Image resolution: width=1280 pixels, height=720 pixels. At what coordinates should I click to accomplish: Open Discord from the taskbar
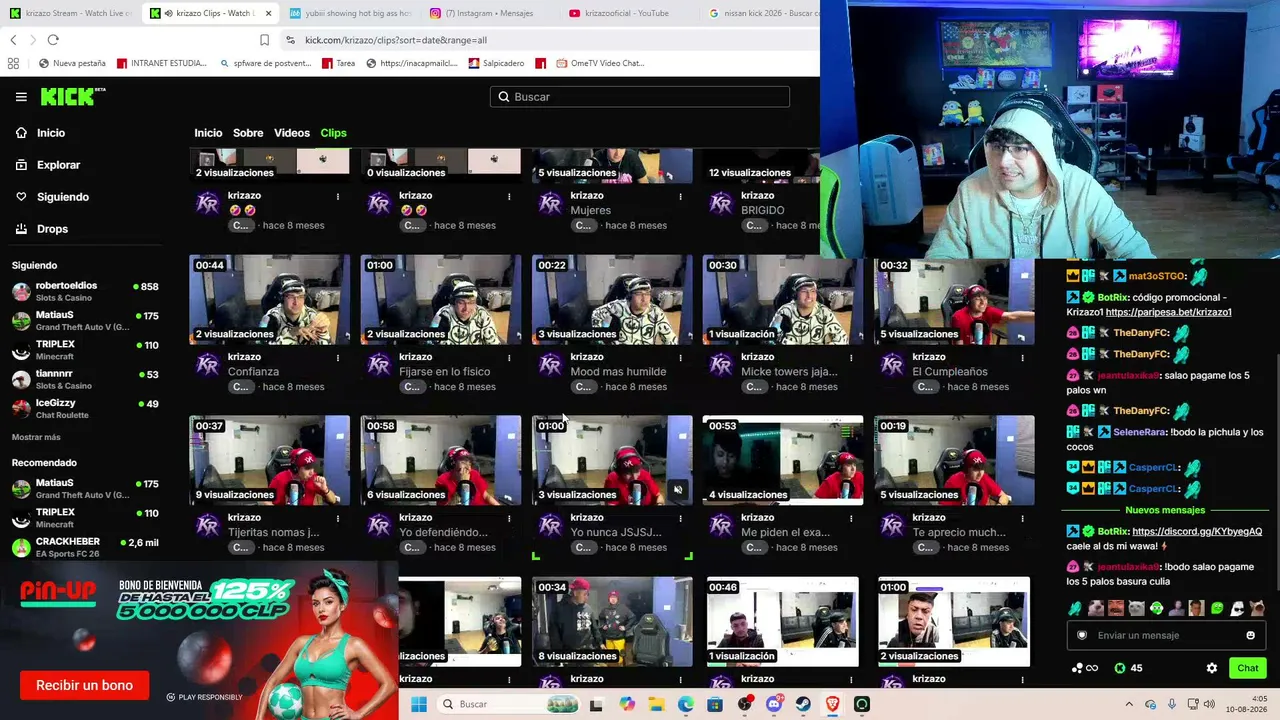point(774,704)
